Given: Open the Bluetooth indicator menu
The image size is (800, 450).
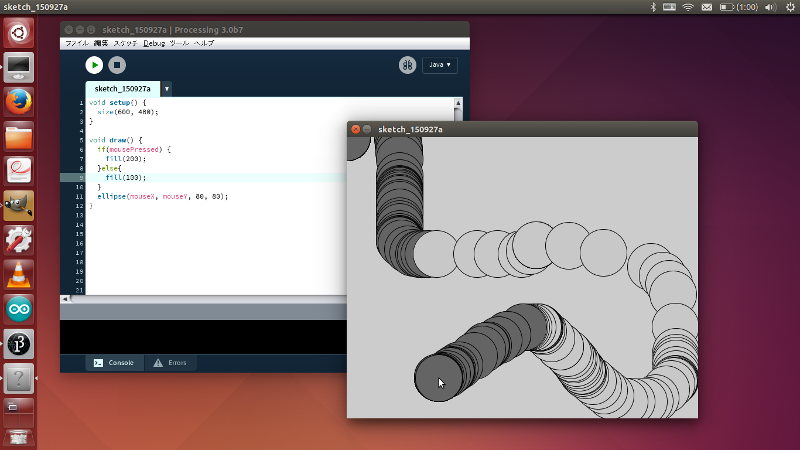Looking at the screenshot, I should 653,7.
